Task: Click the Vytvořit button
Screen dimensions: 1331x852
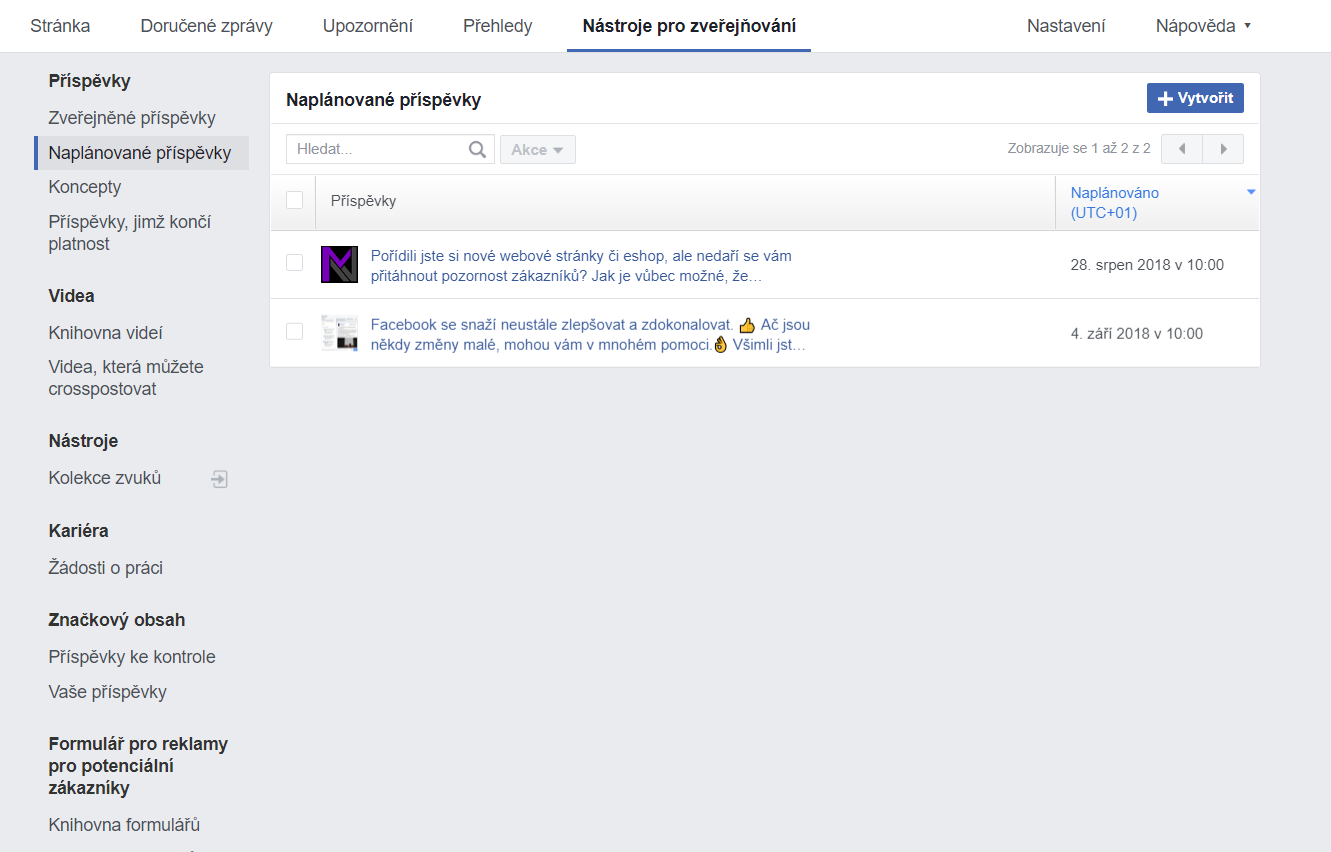Action: (x=1195, y=98)
